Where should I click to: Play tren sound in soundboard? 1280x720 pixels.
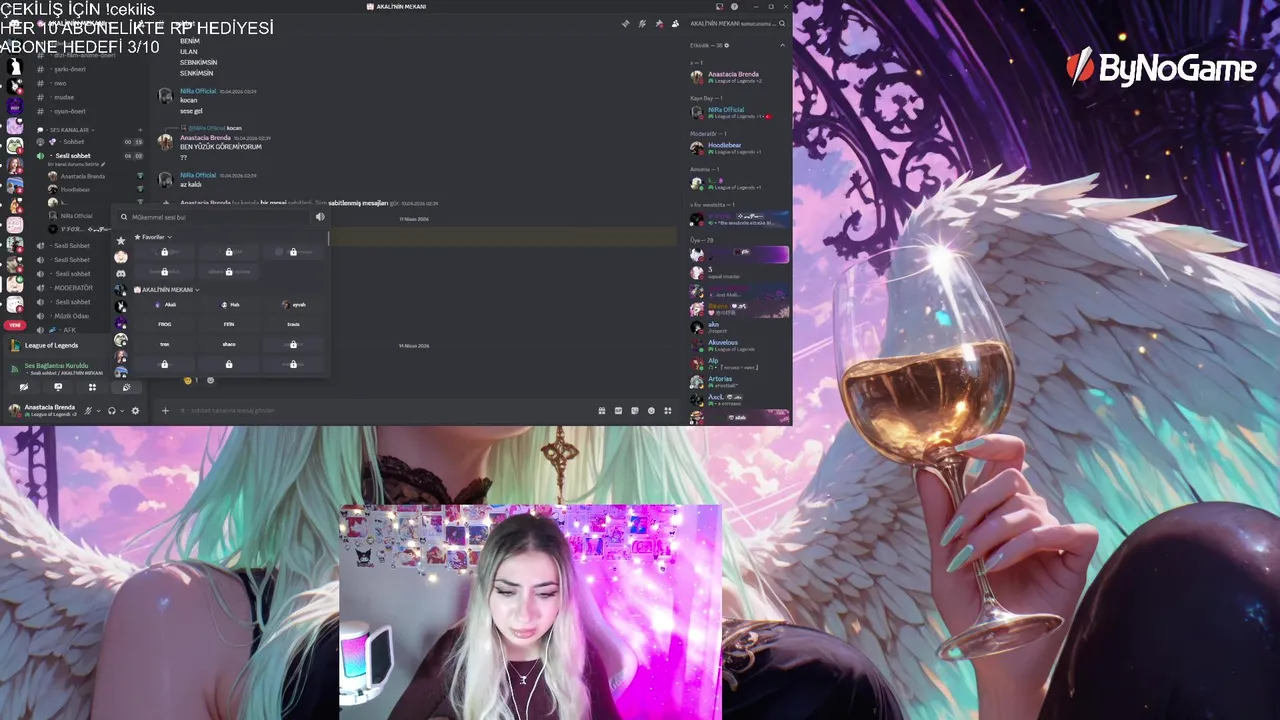165,344
